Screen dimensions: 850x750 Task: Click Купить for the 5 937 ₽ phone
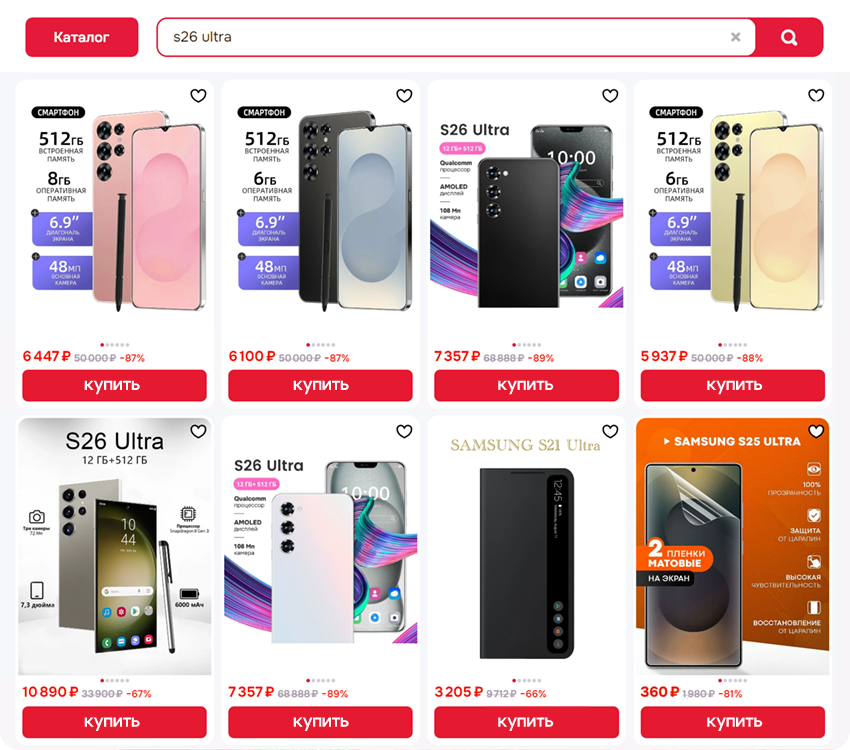point(733,385)
